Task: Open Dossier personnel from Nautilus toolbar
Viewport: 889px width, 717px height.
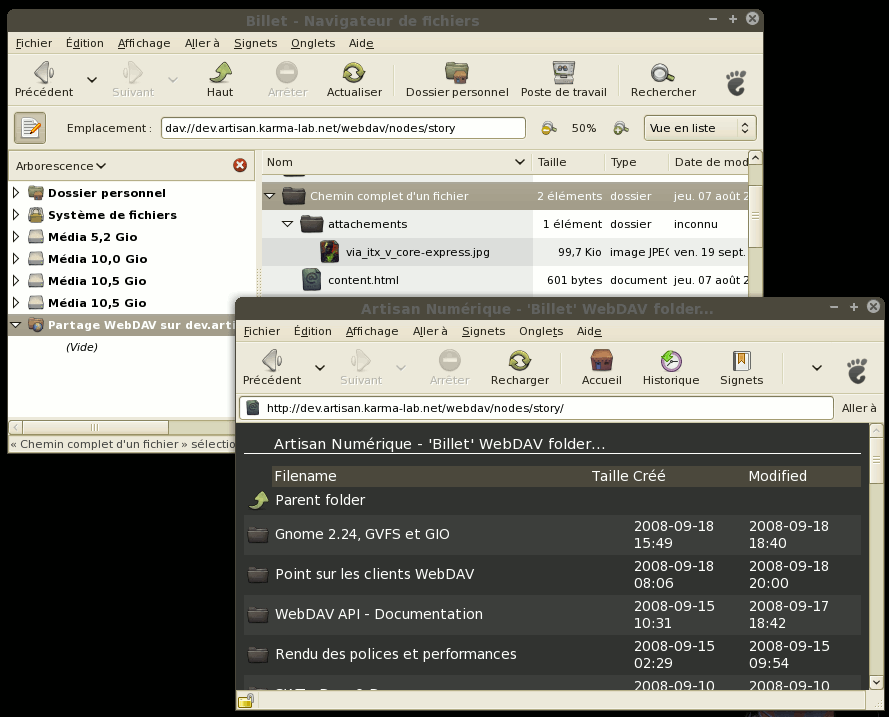Action: (457, 80)
